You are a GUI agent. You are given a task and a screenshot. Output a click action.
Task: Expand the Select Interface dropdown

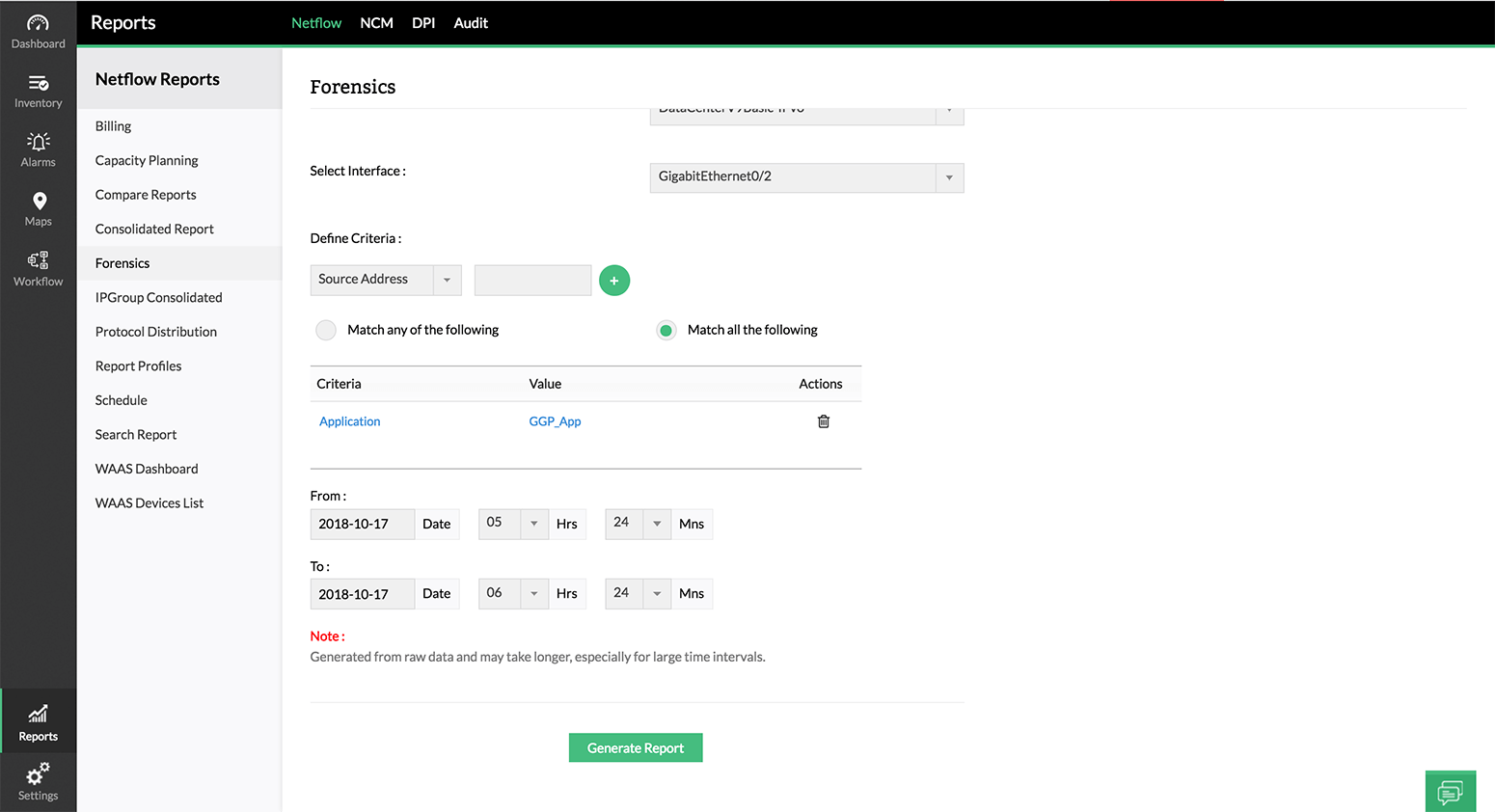coord(949,177)
